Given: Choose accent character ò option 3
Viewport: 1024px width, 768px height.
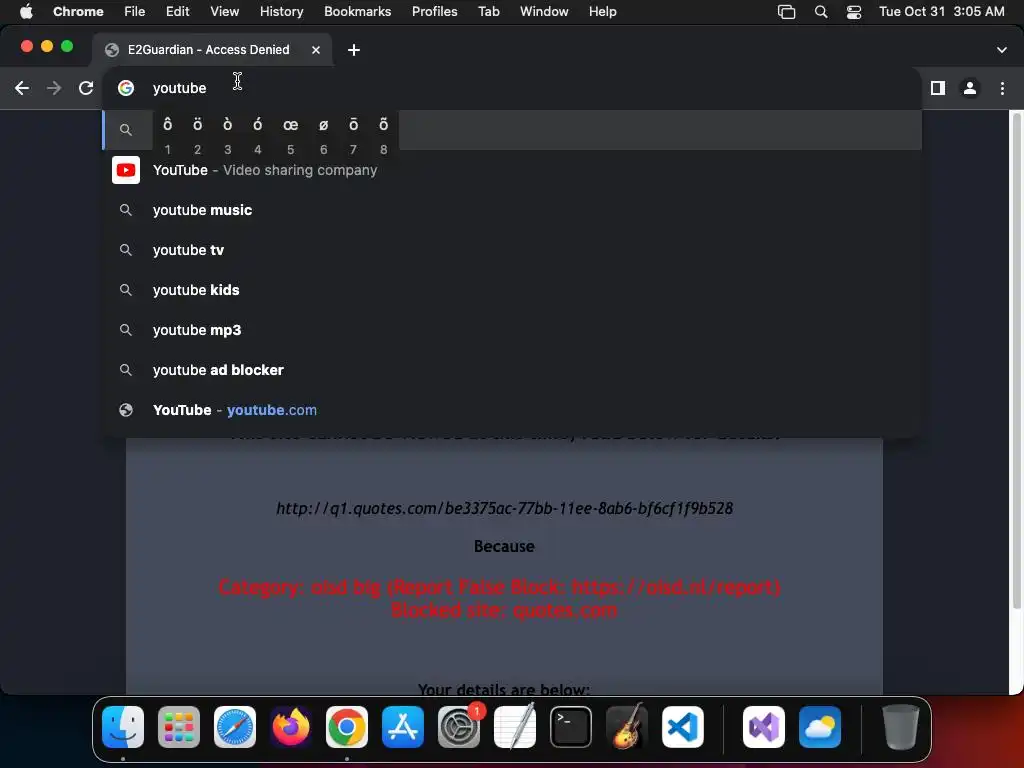Looking at the screenshot, I should coord(227,135).
